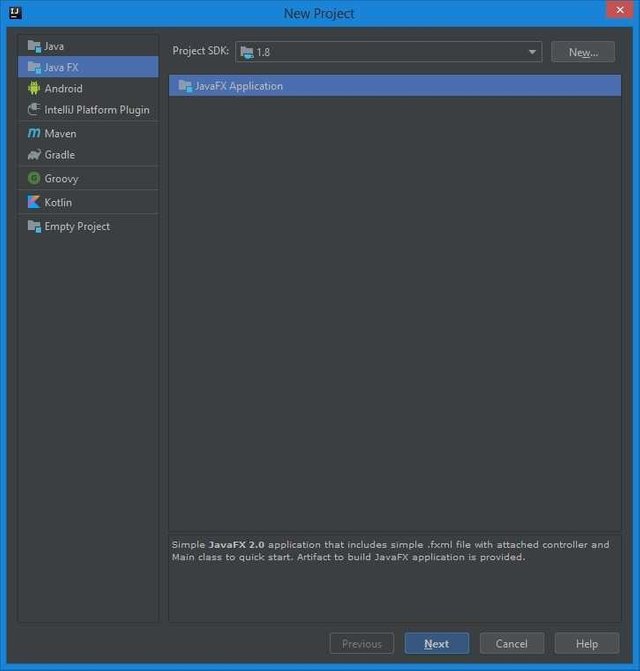Image resolution: width=640 pixels, height=671 pixels.
Task: Click the Previous button
Action: [x=361, y=643]
